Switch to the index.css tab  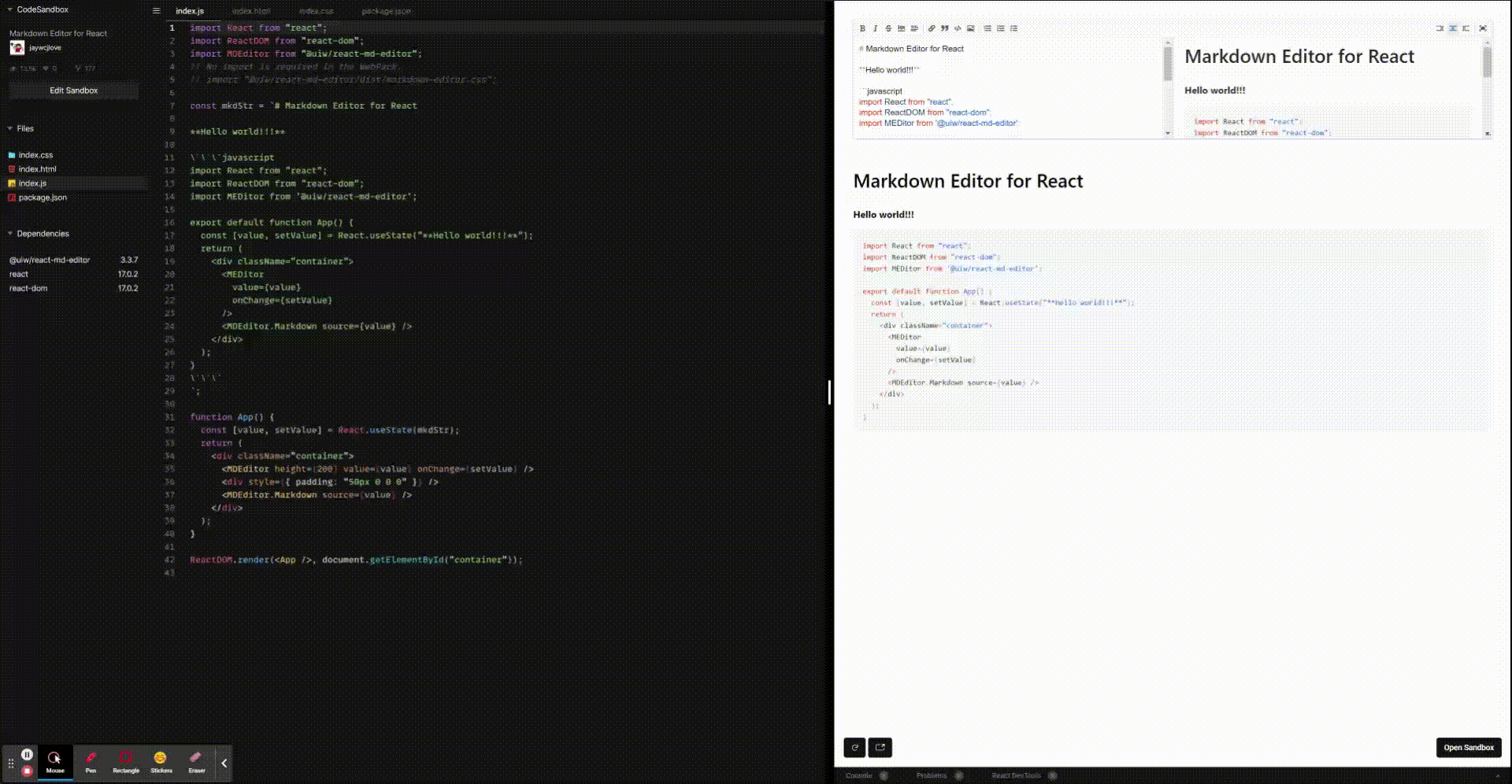pyautogui.click(x=316, y=11)
